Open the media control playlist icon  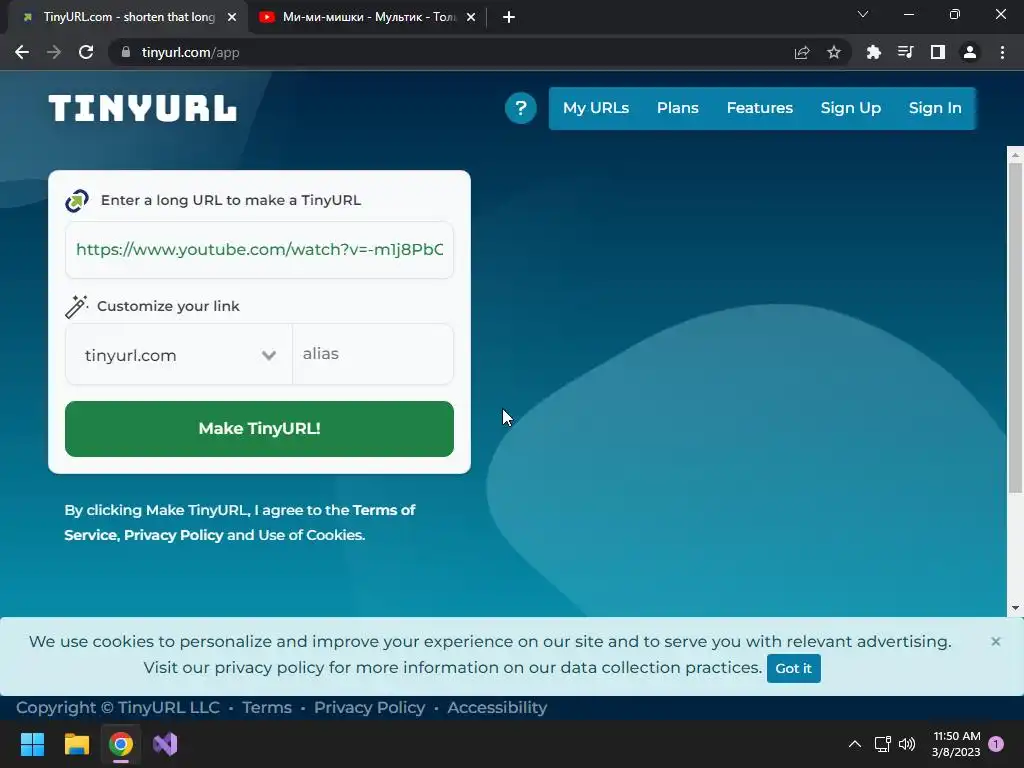coord(906,52)
